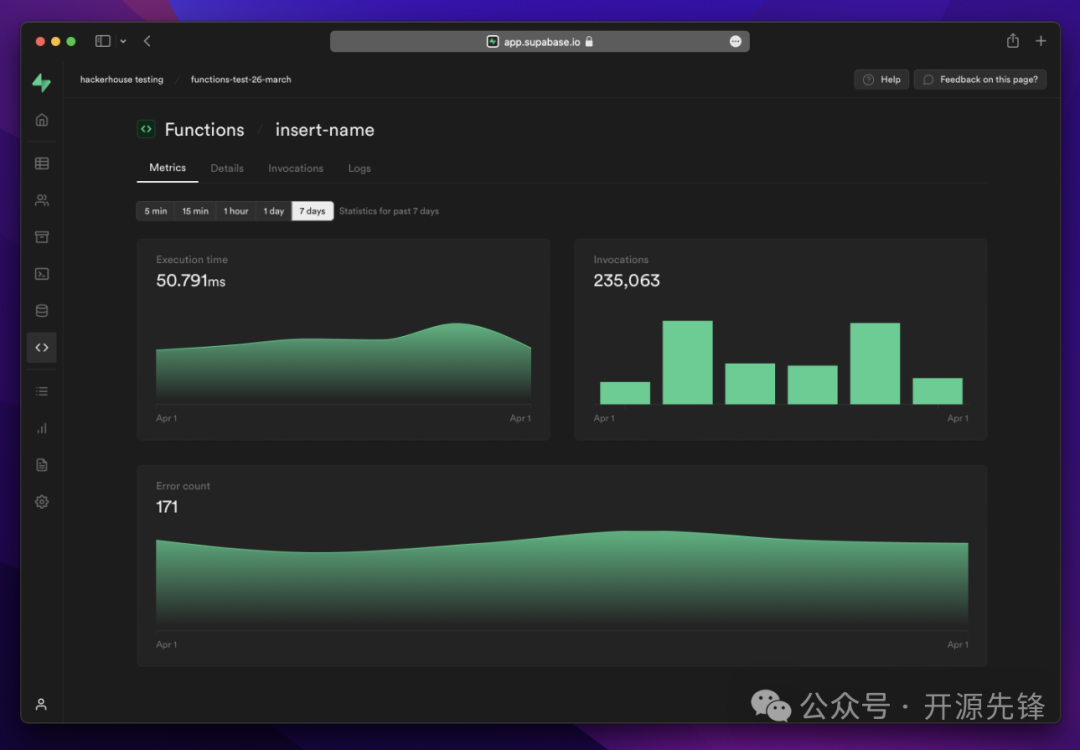Open the Storage archive icon
The image size is (1080, 750).
click(42, 237)
